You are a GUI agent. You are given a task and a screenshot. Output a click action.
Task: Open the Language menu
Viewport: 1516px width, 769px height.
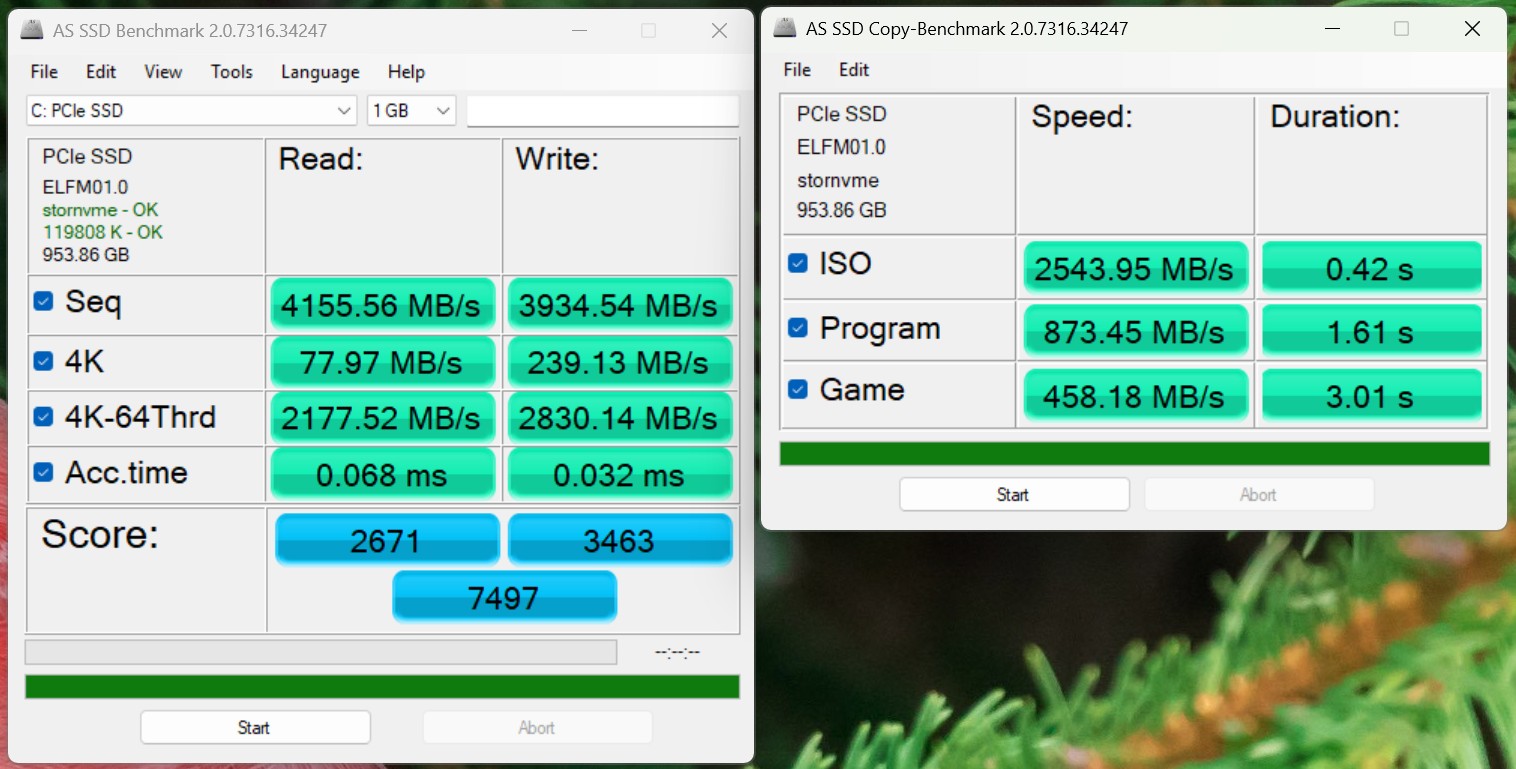(320, 71)
